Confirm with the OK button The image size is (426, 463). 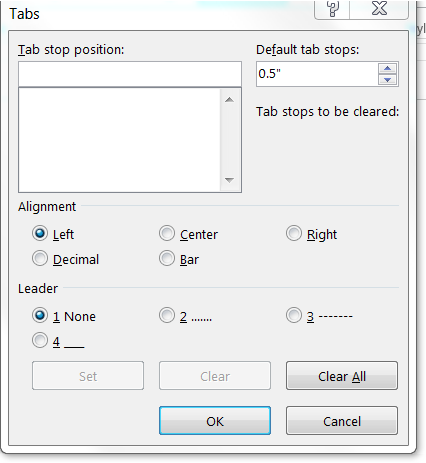(x=215, y=421)
